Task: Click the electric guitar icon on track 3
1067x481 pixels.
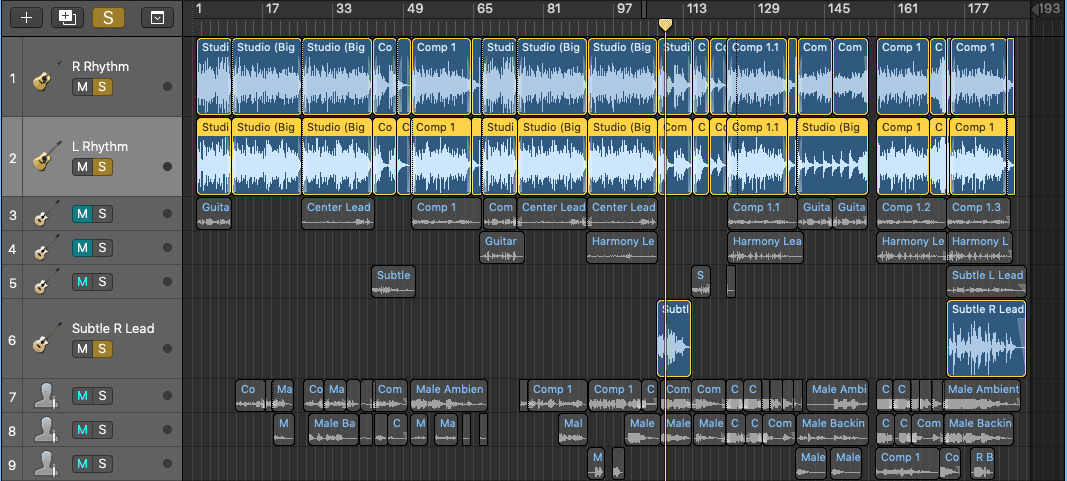Action: [43, 214]
